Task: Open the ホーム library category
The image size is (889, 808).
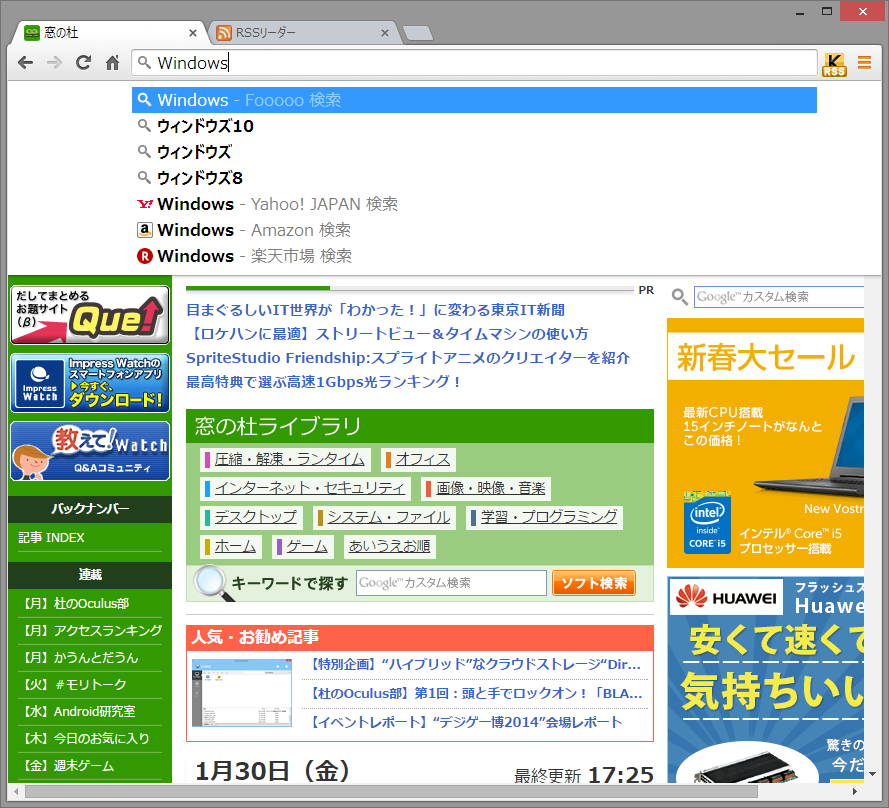Action: 231,547
